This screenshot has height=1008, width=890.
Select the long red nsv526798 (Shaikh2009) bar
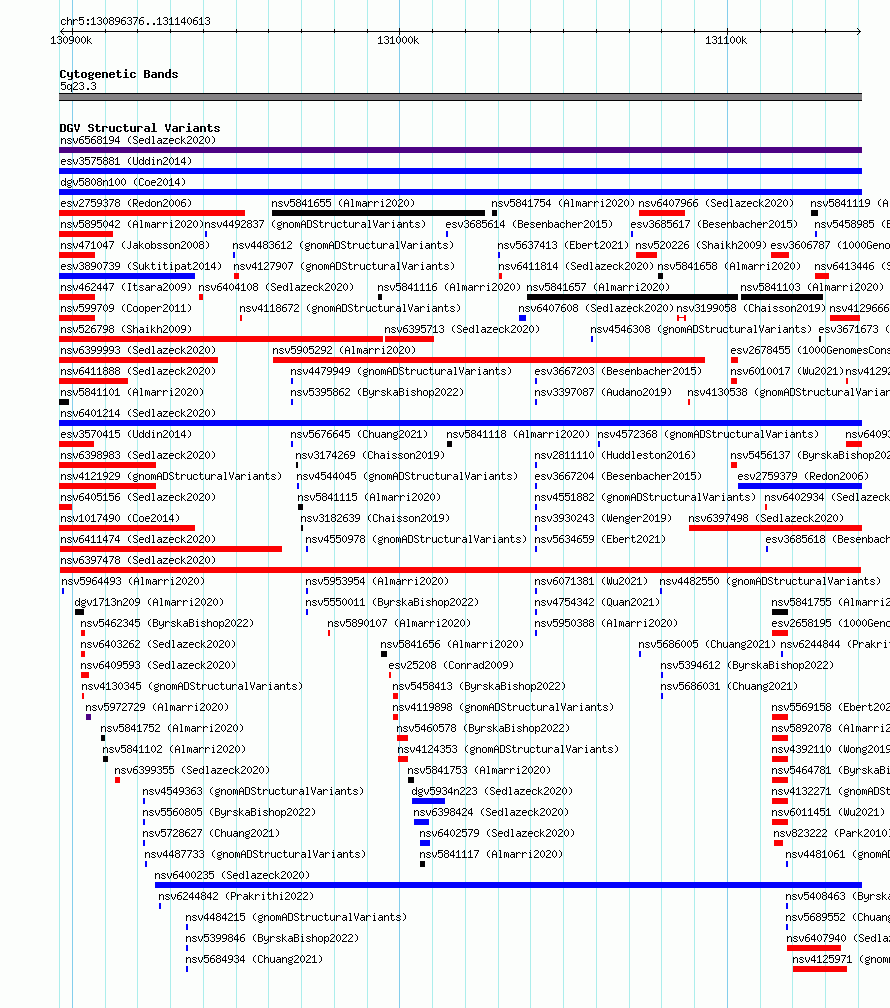(x=221, y=339)
